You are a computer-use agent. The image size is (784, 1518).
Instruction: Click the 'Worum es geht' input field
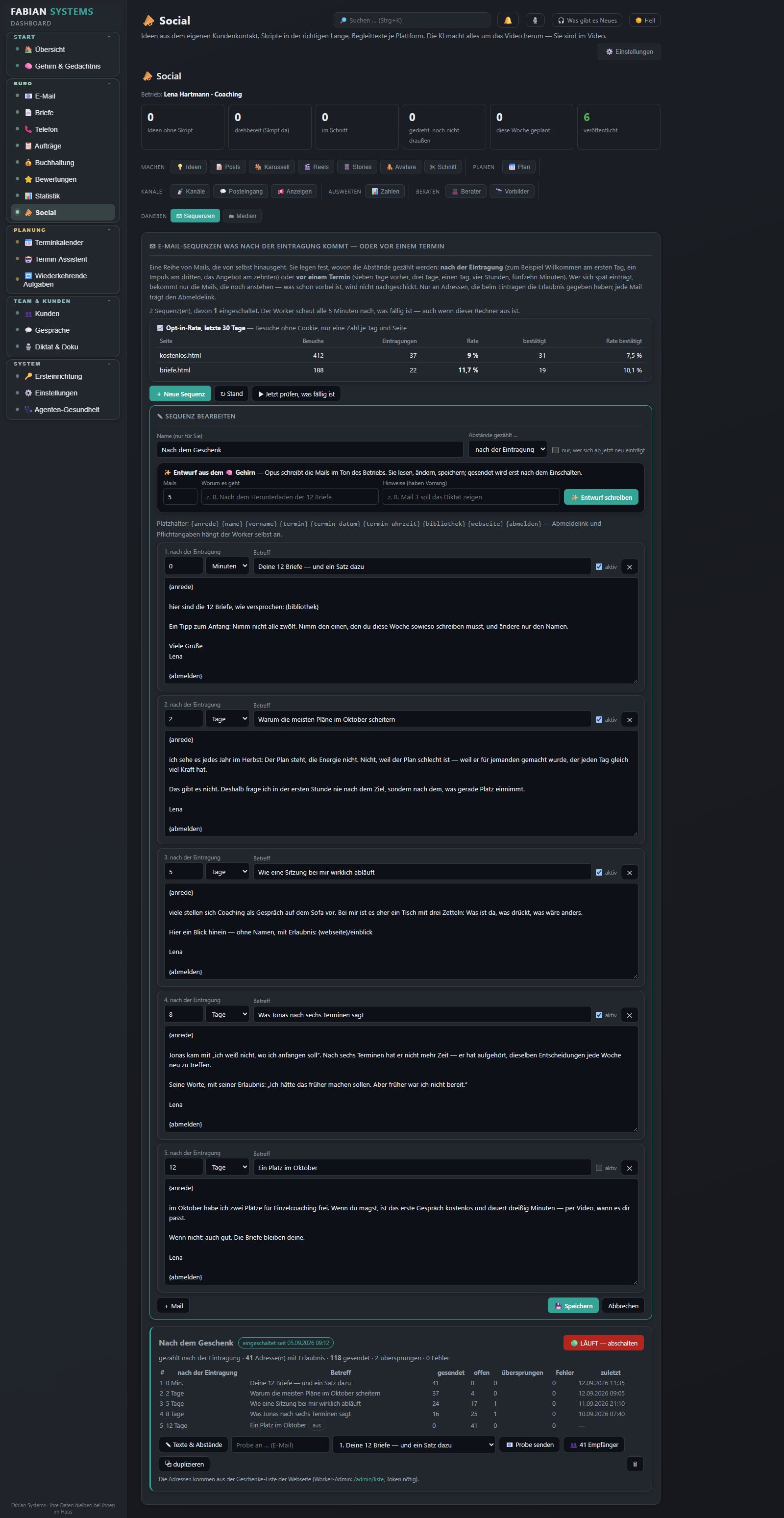pyautogui.click(x=290, y=497)
